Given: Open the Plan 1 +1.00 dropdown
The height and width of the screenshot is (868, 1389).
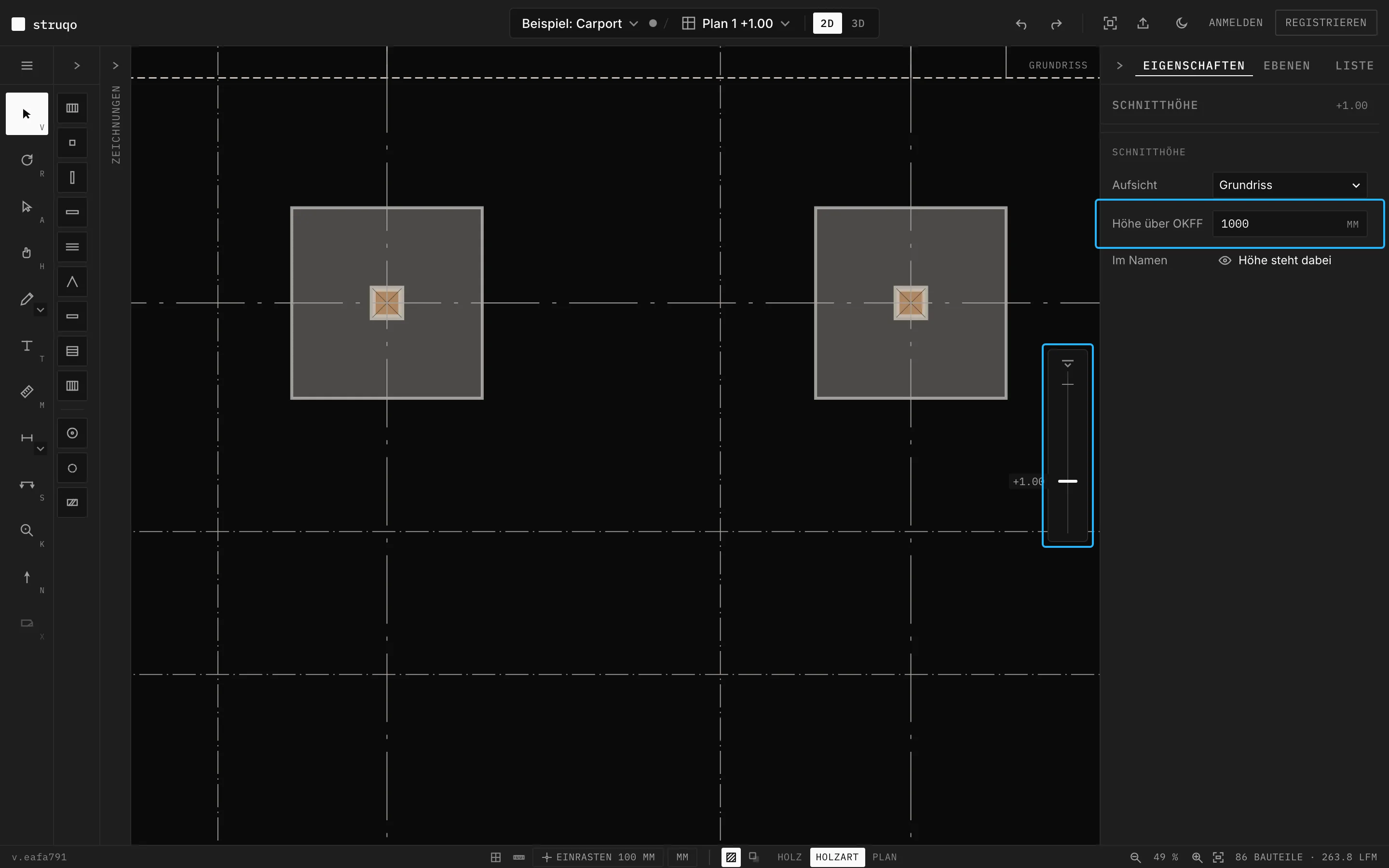Looking at the screenshot, I should pos(736,24).
